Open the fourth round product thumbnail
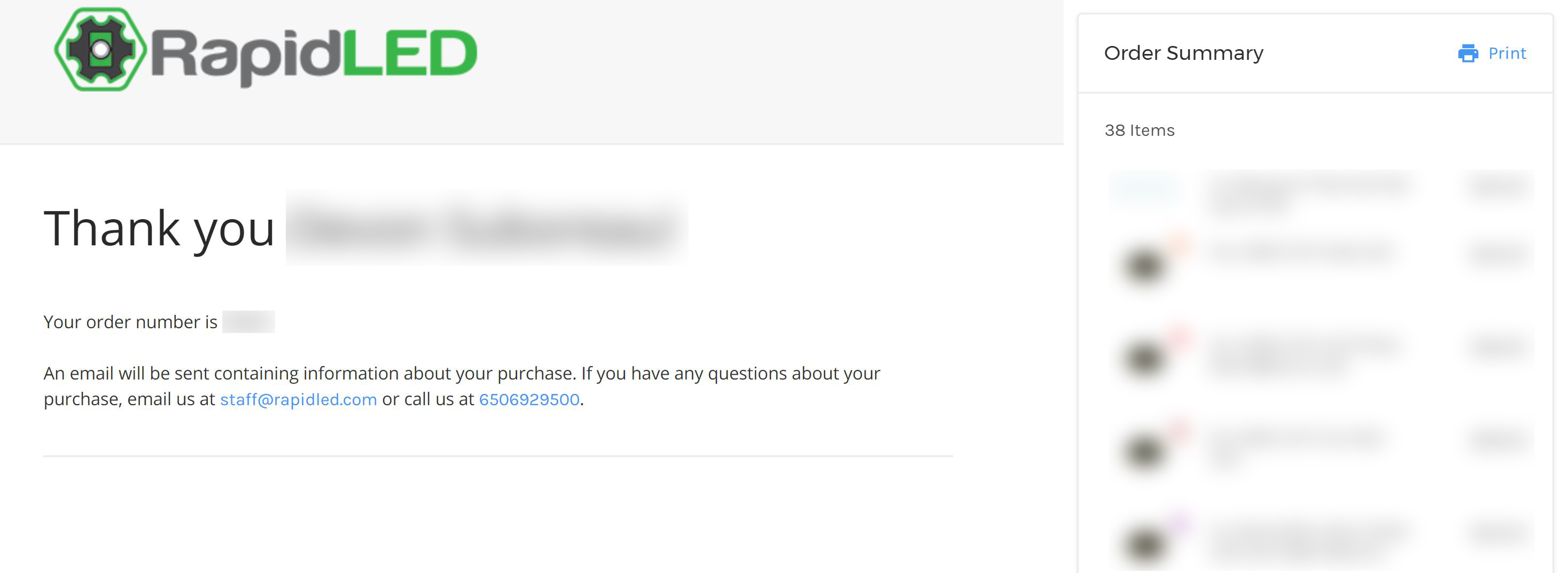The image size is (1568, 573). 1144,451
